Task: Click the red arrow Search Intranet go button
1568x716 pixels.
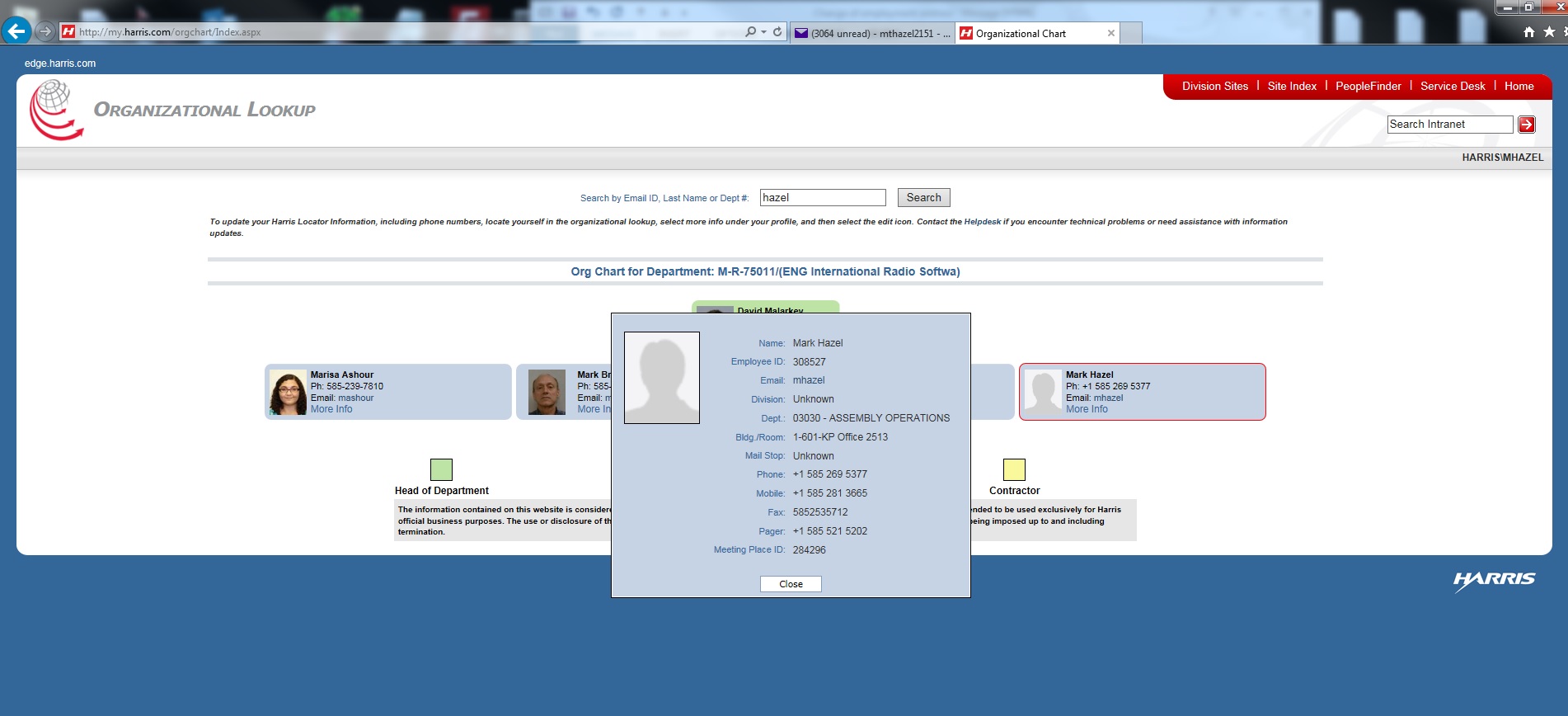Action: click(1527, 125)
